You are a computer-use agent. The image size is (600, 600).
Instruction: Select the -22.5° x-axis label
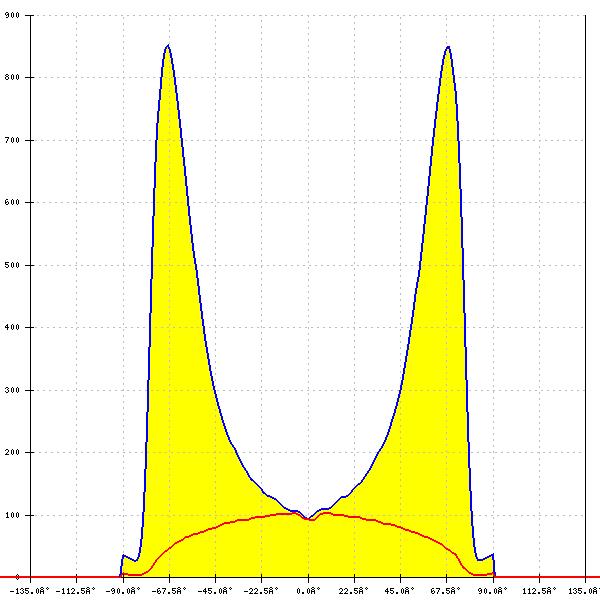[x=262, y=590]
